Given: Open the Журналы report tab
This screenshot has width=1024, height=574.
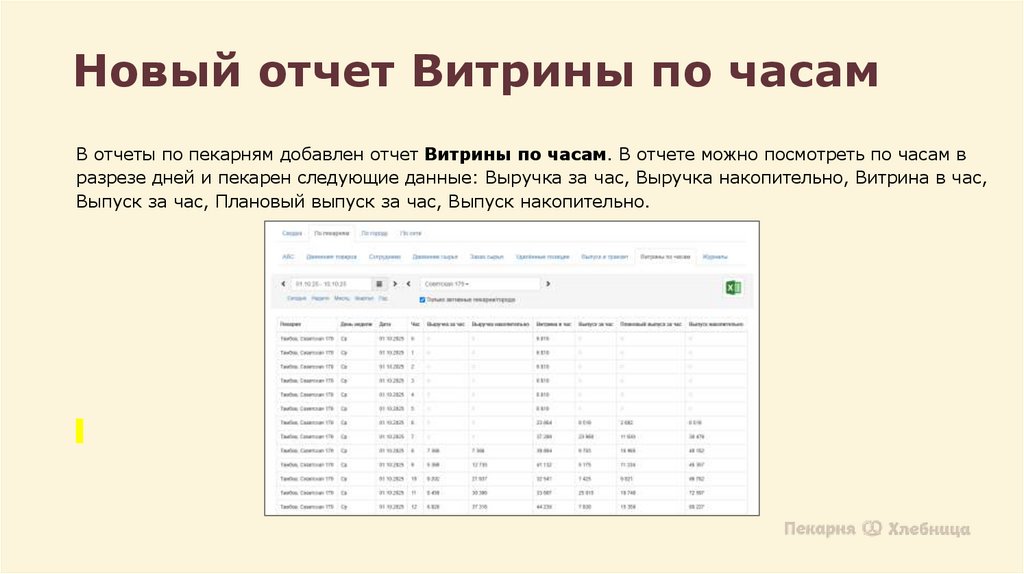Looking at the screenshot, I should [x=715, y=257].
